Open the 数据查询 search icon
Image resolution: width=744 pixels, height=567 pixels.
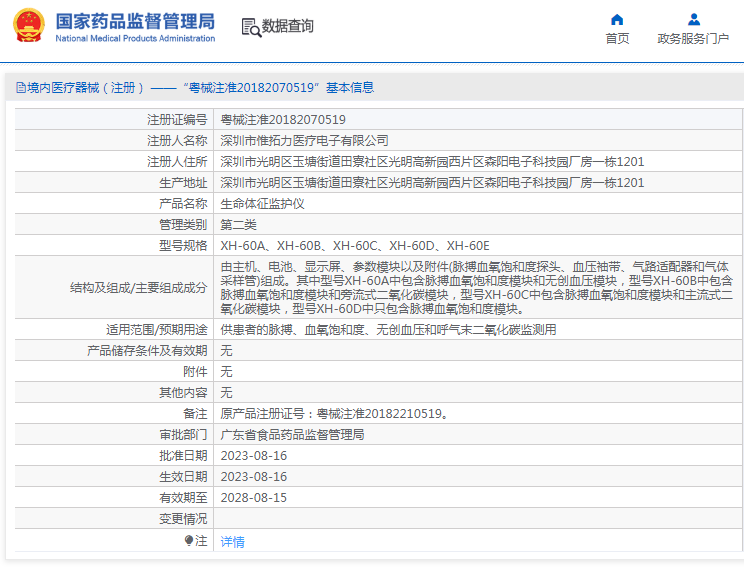coord(251,27)
